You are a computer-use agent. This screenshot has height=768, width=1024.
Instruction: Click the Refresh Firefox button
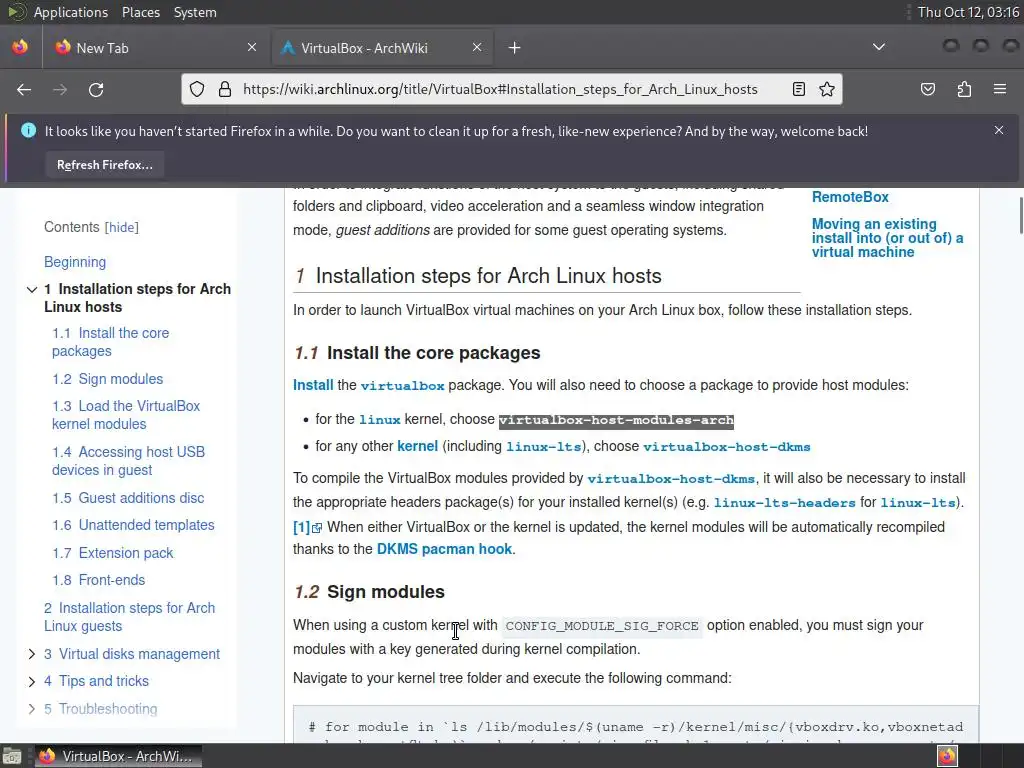104,165
